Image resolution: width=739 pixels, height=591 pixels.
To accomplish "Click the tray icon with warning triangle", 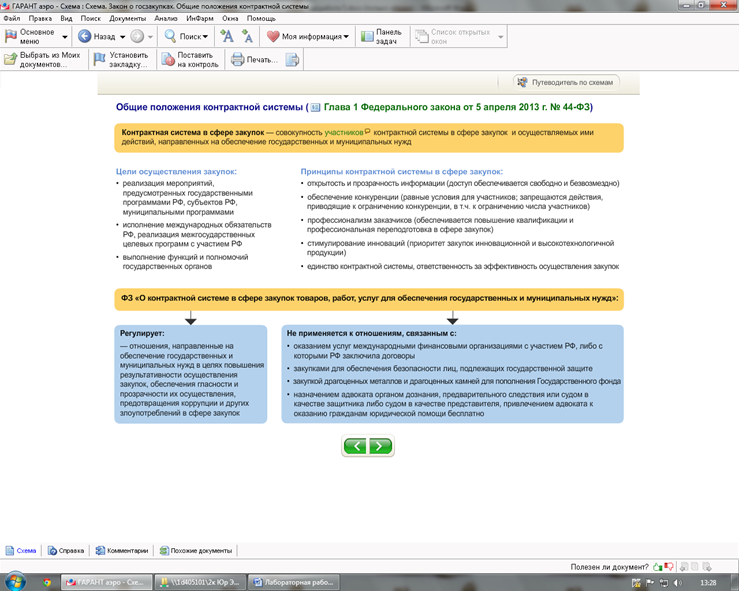I will pos(636,583).
